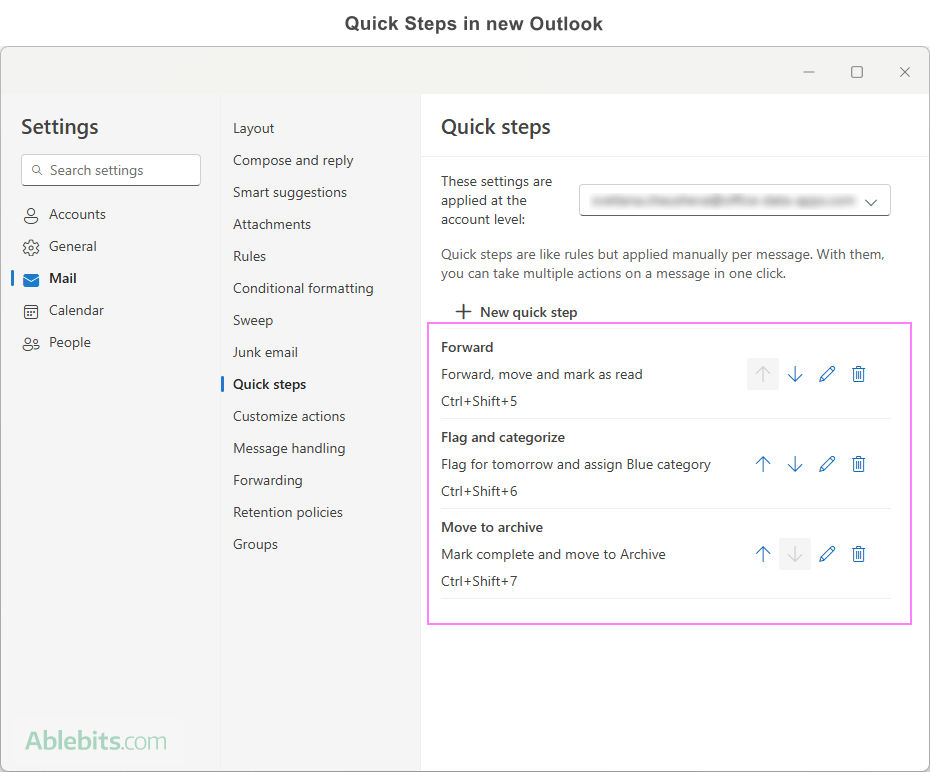
Task: Click the Ctrl+Shift+7 shortcut text
Action: (x=479, y=582)
